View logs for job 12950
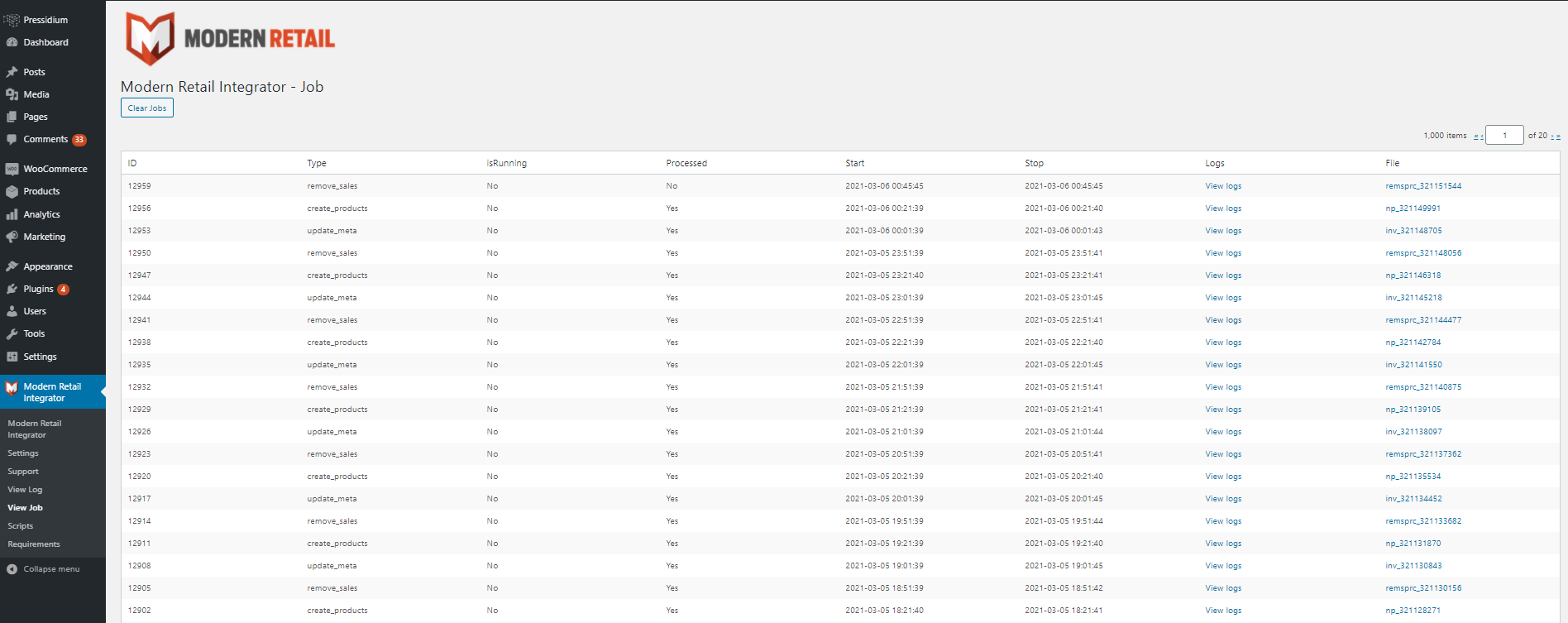1568x623 pixels. coord(1223,253)
